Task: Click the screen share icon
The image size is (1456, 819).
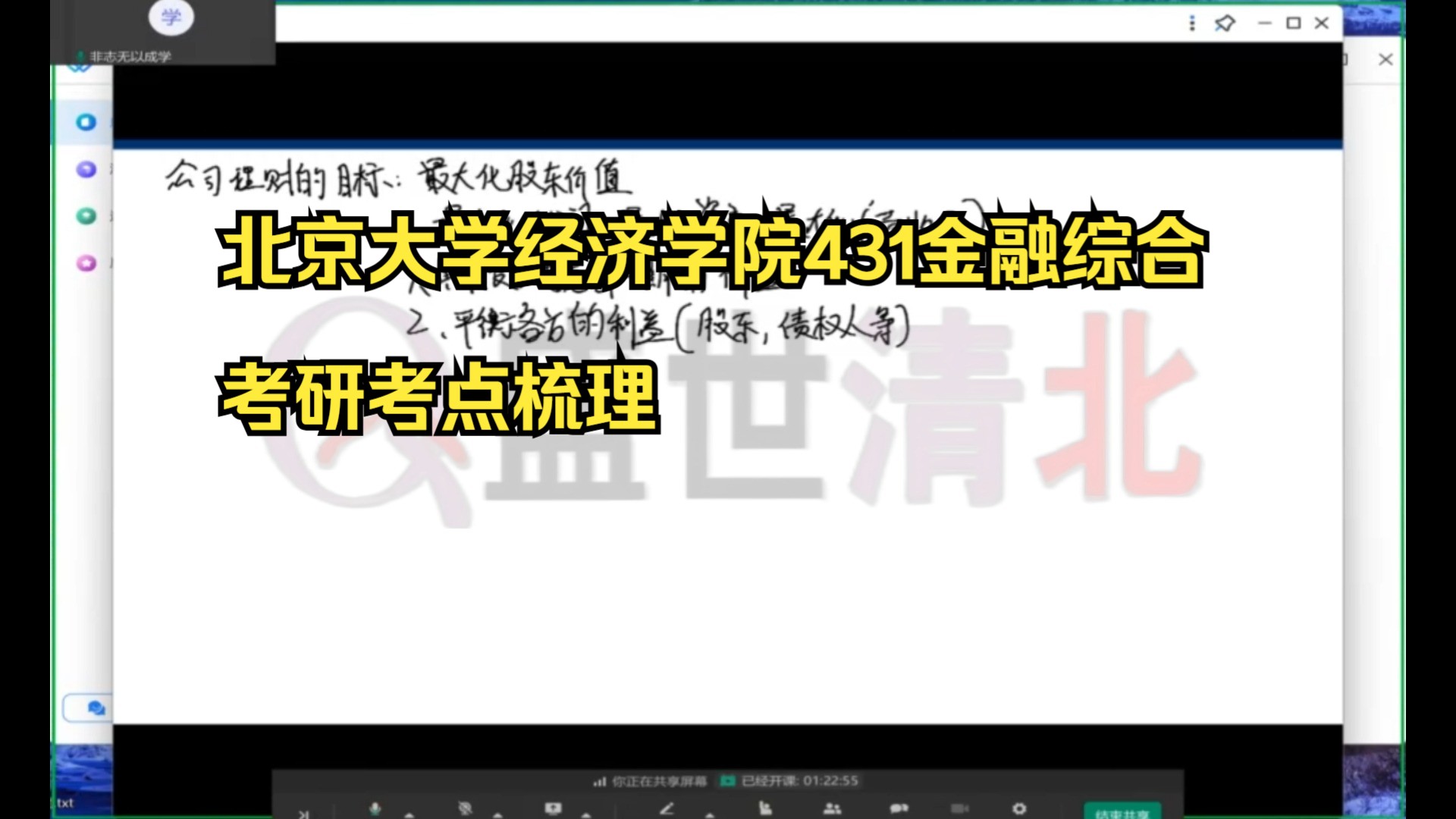Action: [554, 809]
